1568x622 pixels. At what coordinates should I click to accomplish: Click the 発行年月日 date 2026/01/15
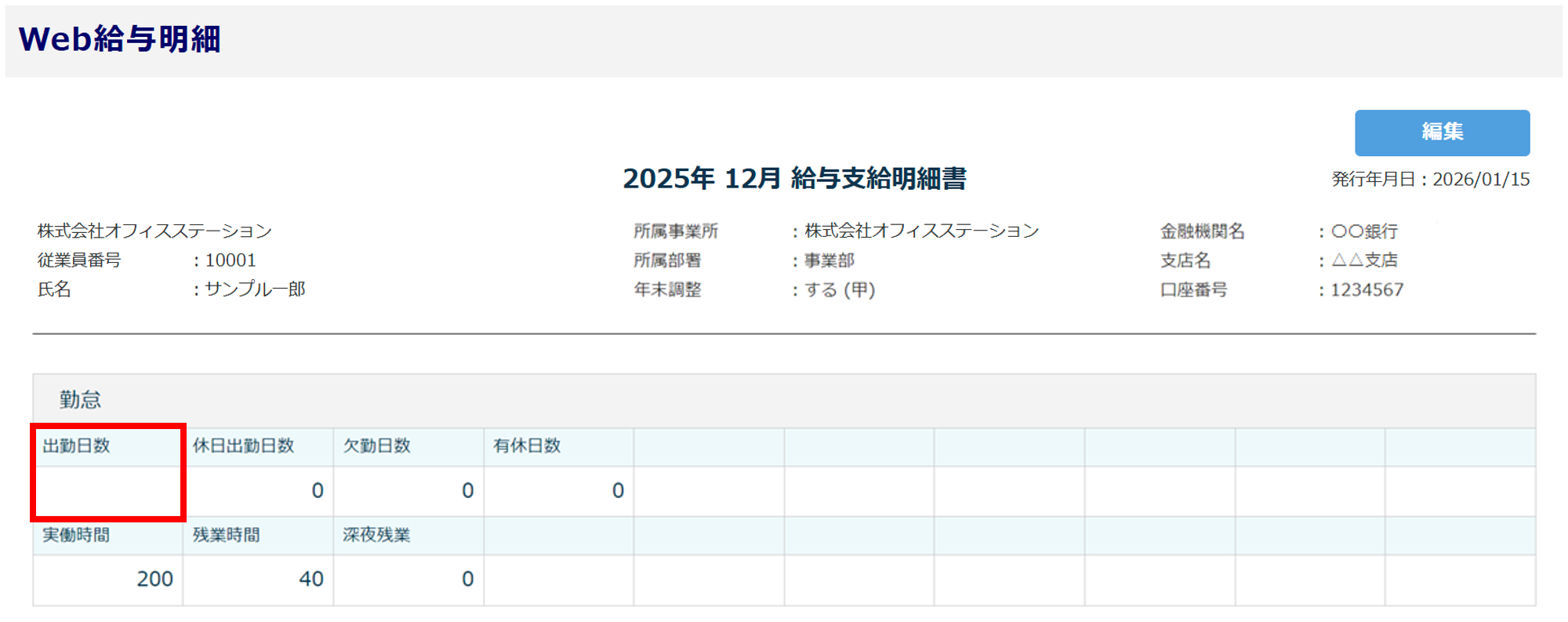(x=1480, y=180)
